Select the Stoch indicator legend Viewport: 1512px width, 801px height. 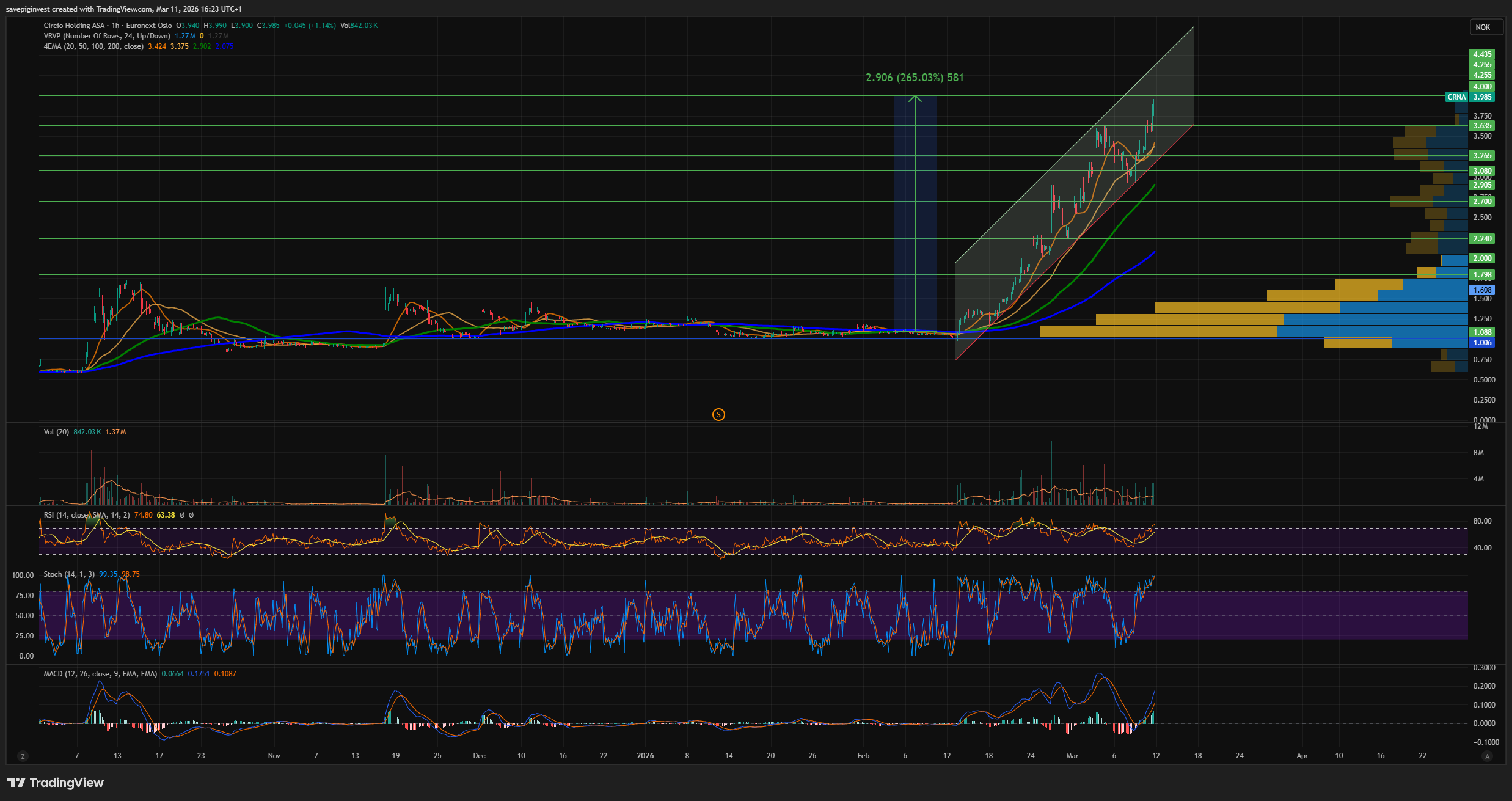point(68,574)
